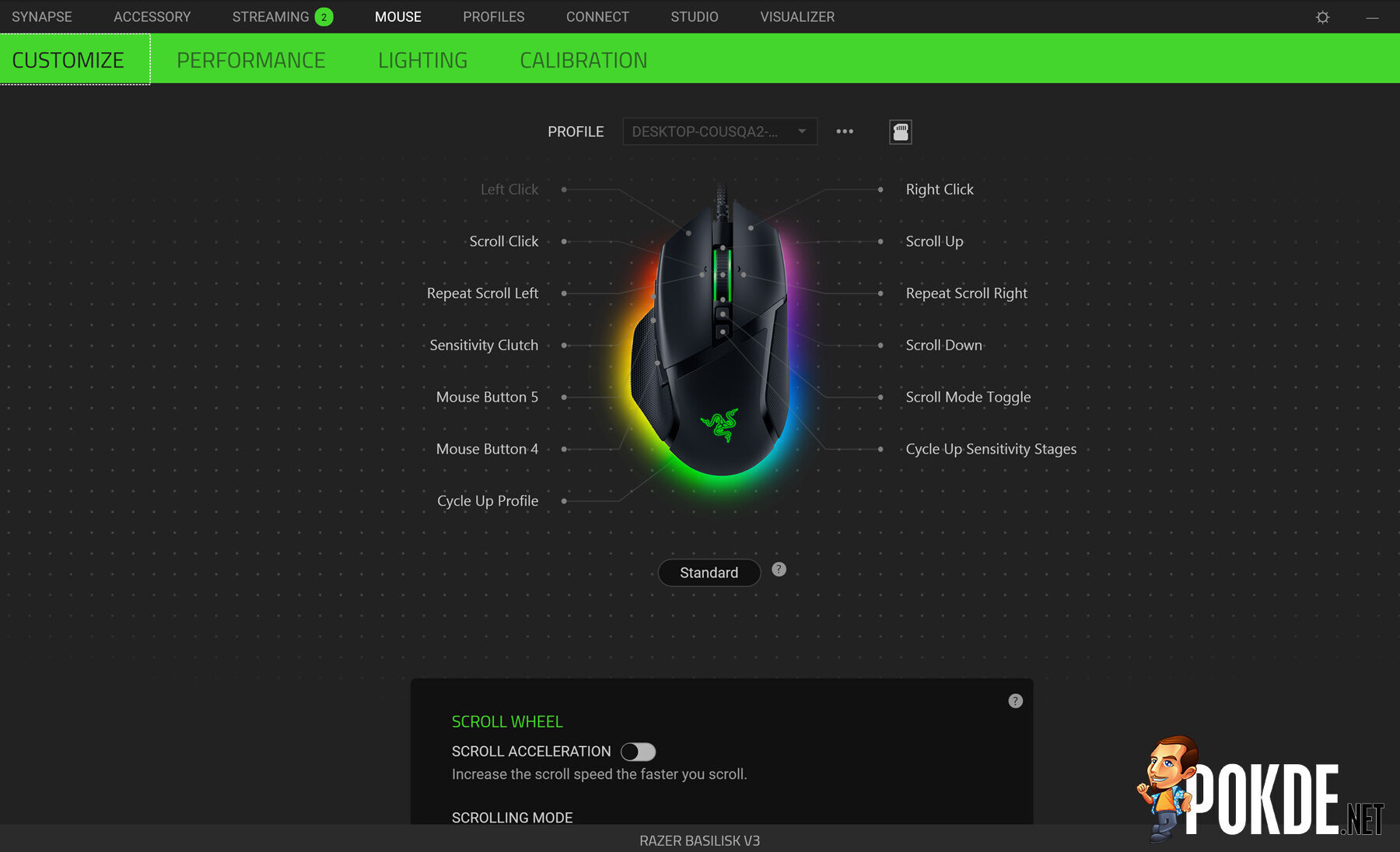Viewport: 1400px width, 852px height.
Task: Open the Visualizer tab
Action: pos(797,17)
